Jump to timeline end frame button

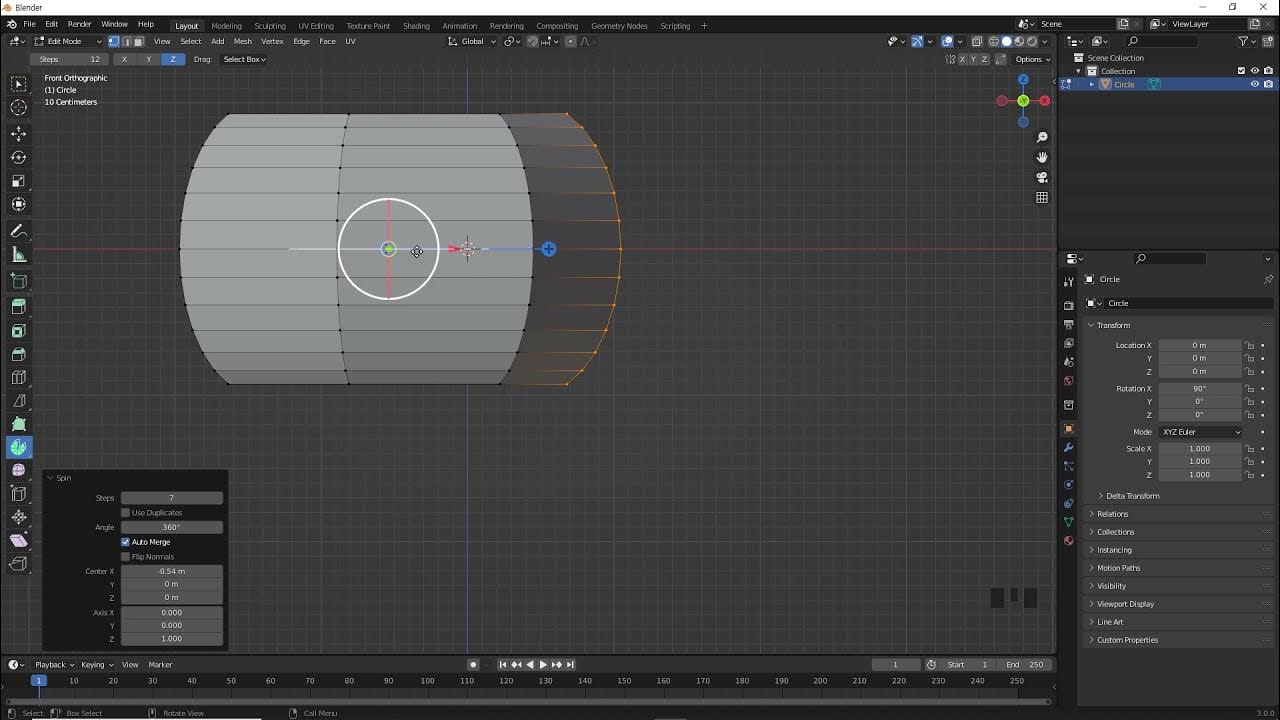click(x=570, y=664)
